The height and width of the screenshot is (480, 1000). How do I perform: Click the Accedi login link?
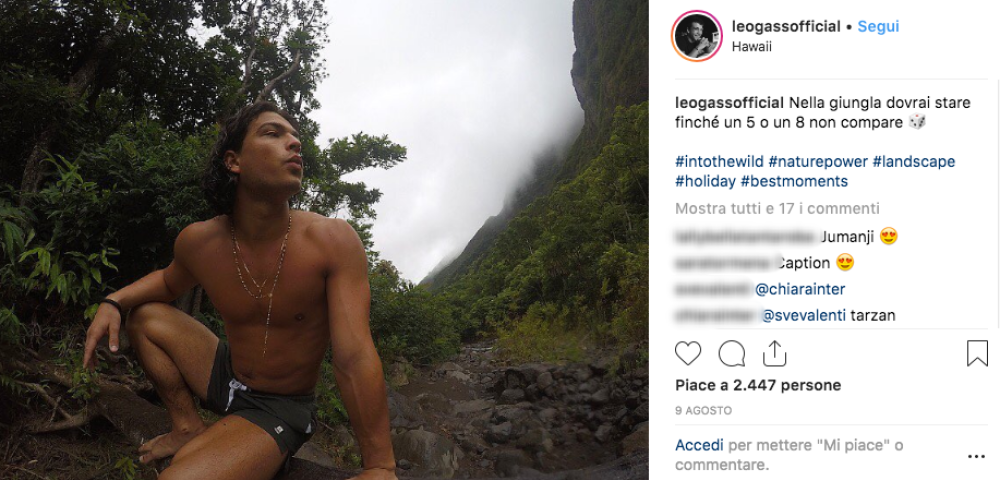(x=698, y=444)
